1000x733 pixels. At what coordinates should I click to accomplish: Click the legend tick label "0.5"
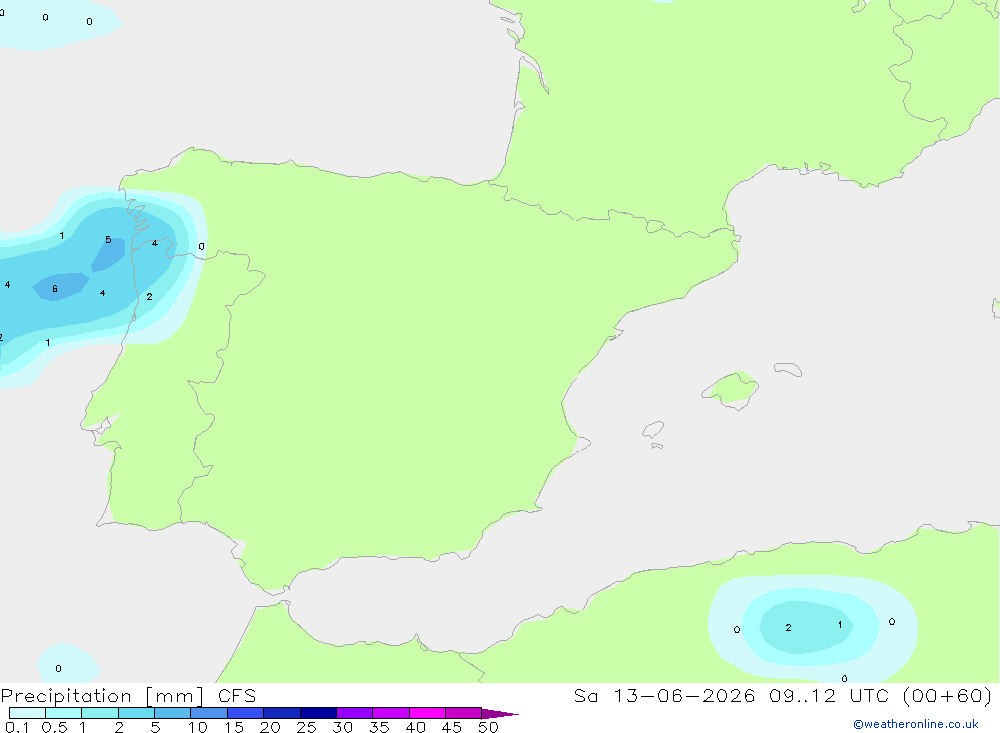tap(54, 727)
